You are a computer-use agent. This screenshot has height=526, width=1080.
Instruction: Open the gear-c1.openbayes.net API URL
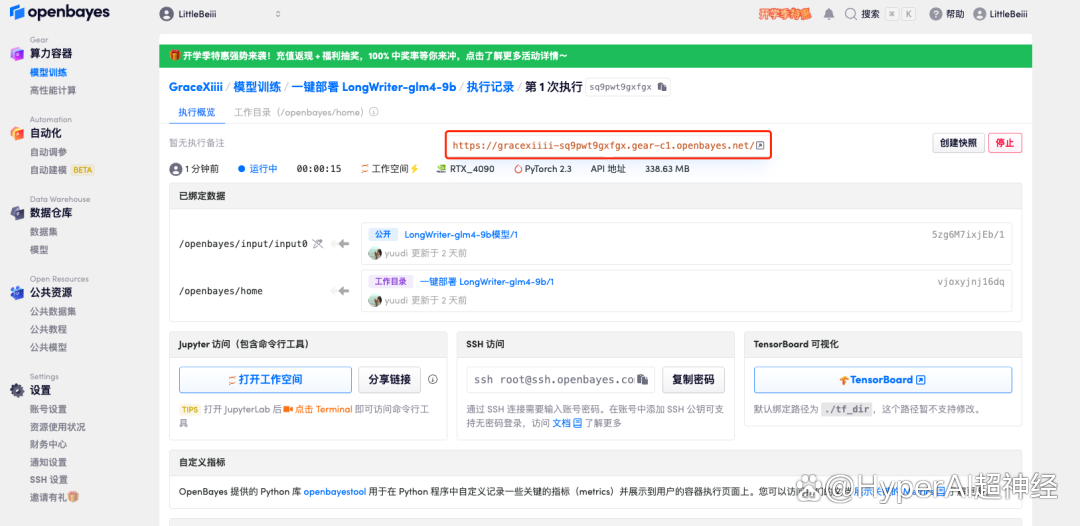[603, 145]
